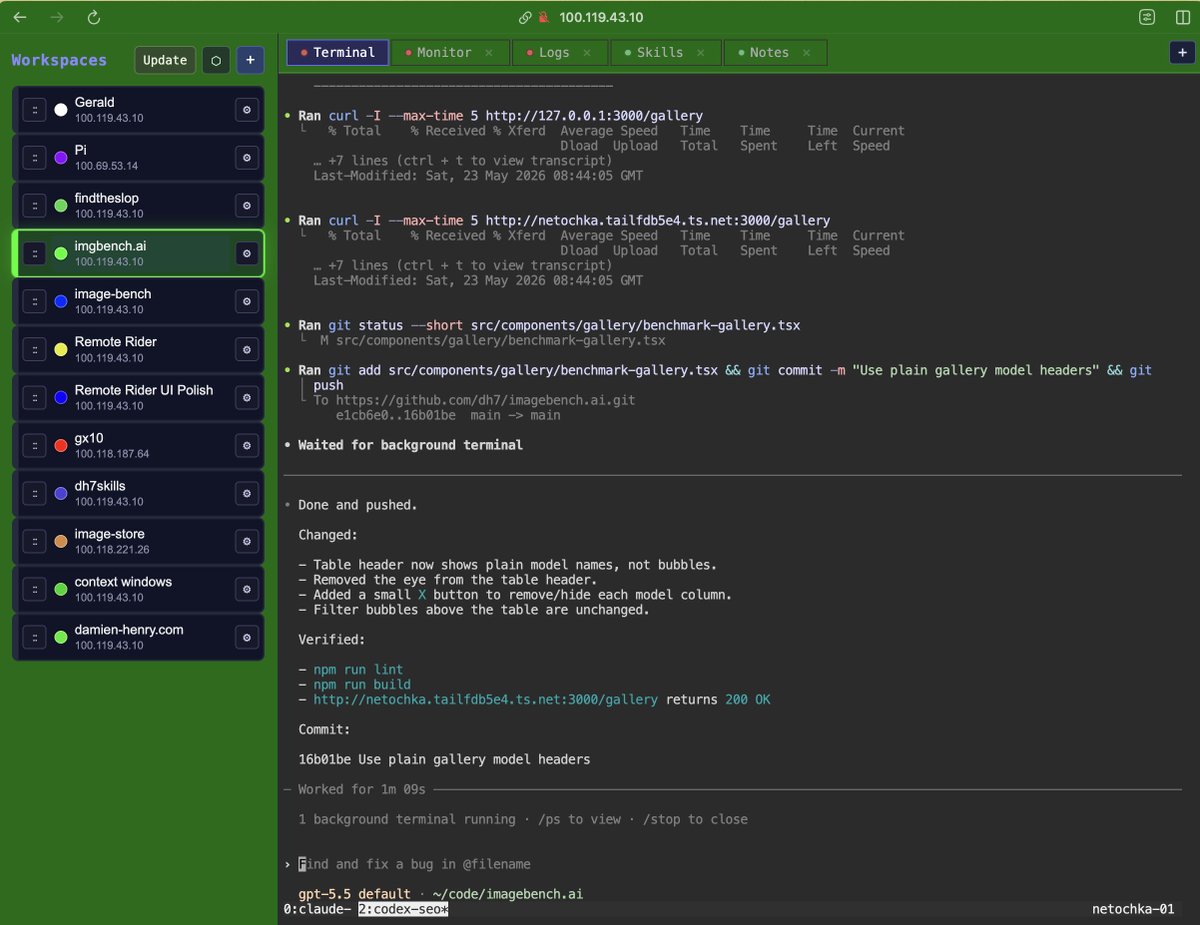This screenshot has height=925, width=1200.
Task: Grab the drag handle of Gerald workspace
Action: point(34,110)
